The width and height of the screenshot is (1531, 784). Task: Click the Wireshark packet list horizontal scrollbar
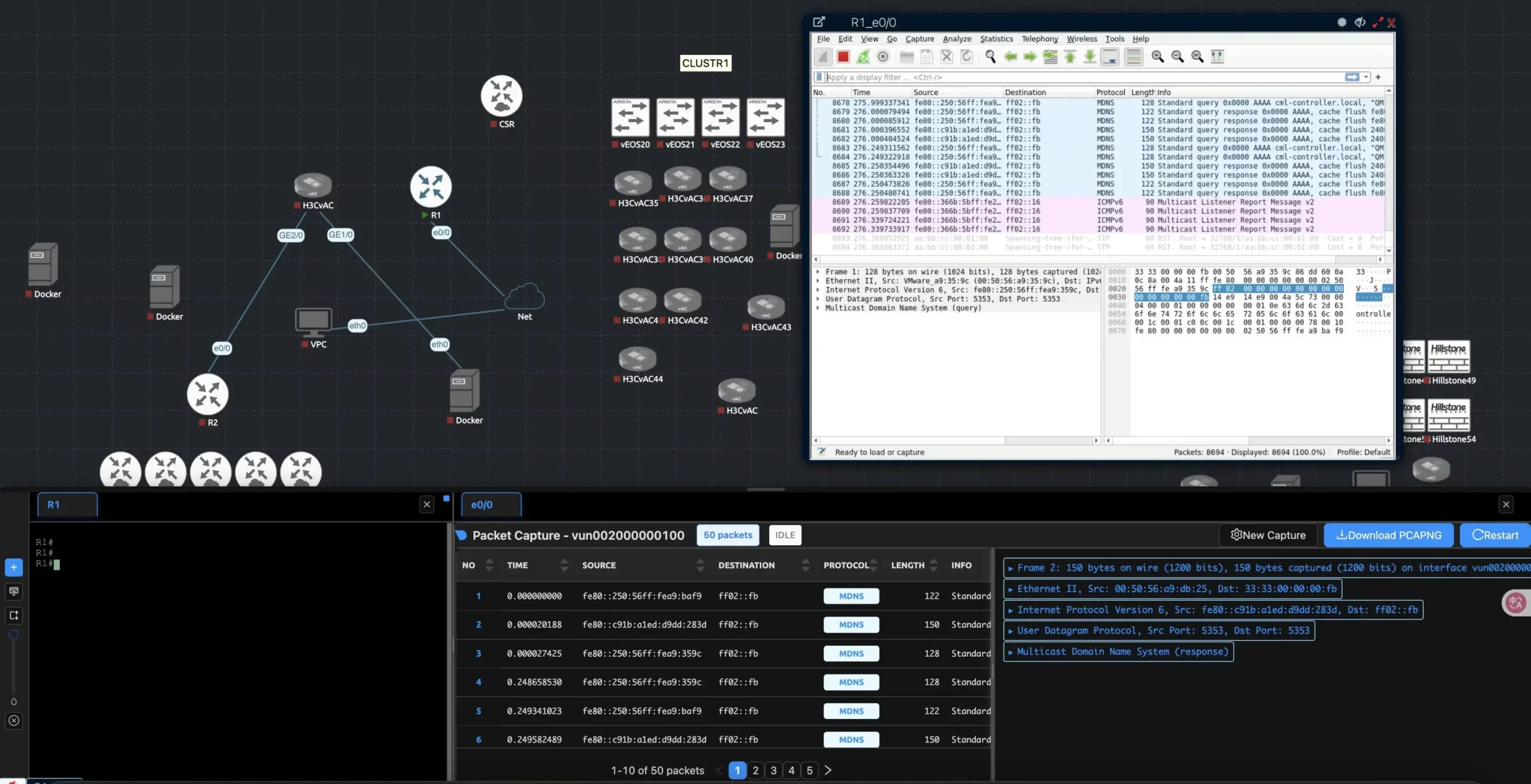click(1097, 260)
